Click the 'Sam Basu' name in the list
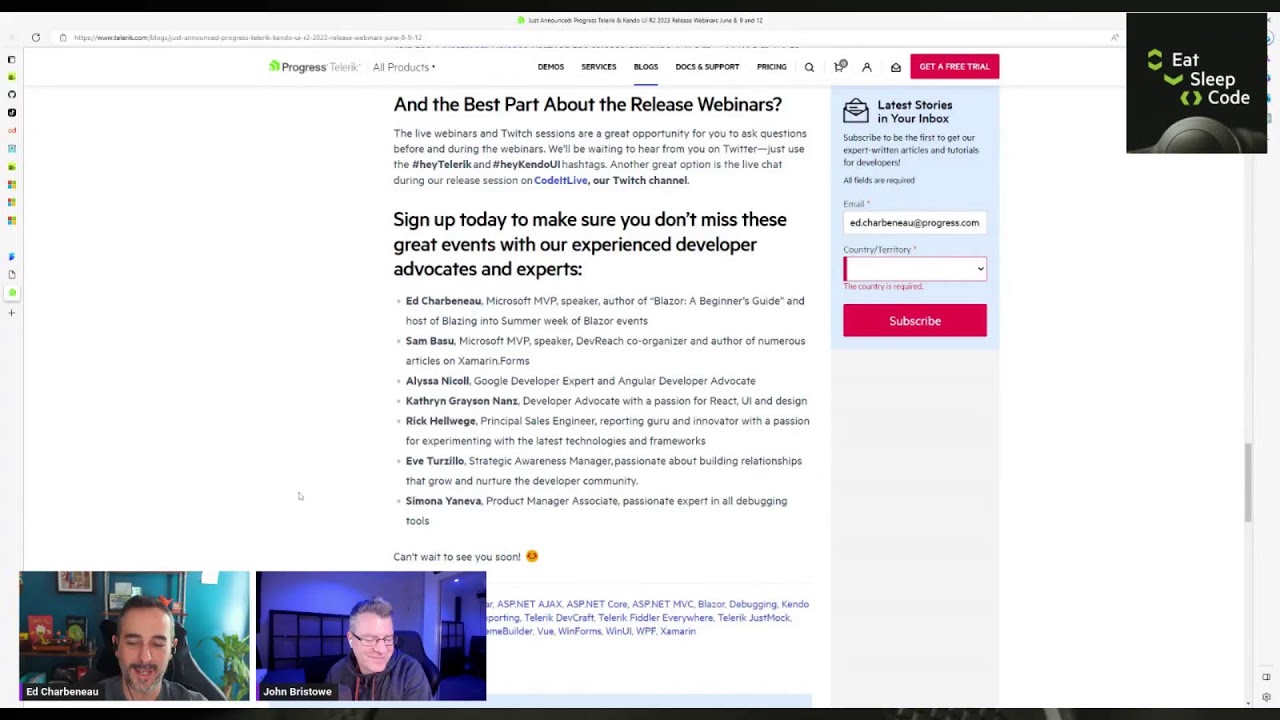 pos(430,341)
